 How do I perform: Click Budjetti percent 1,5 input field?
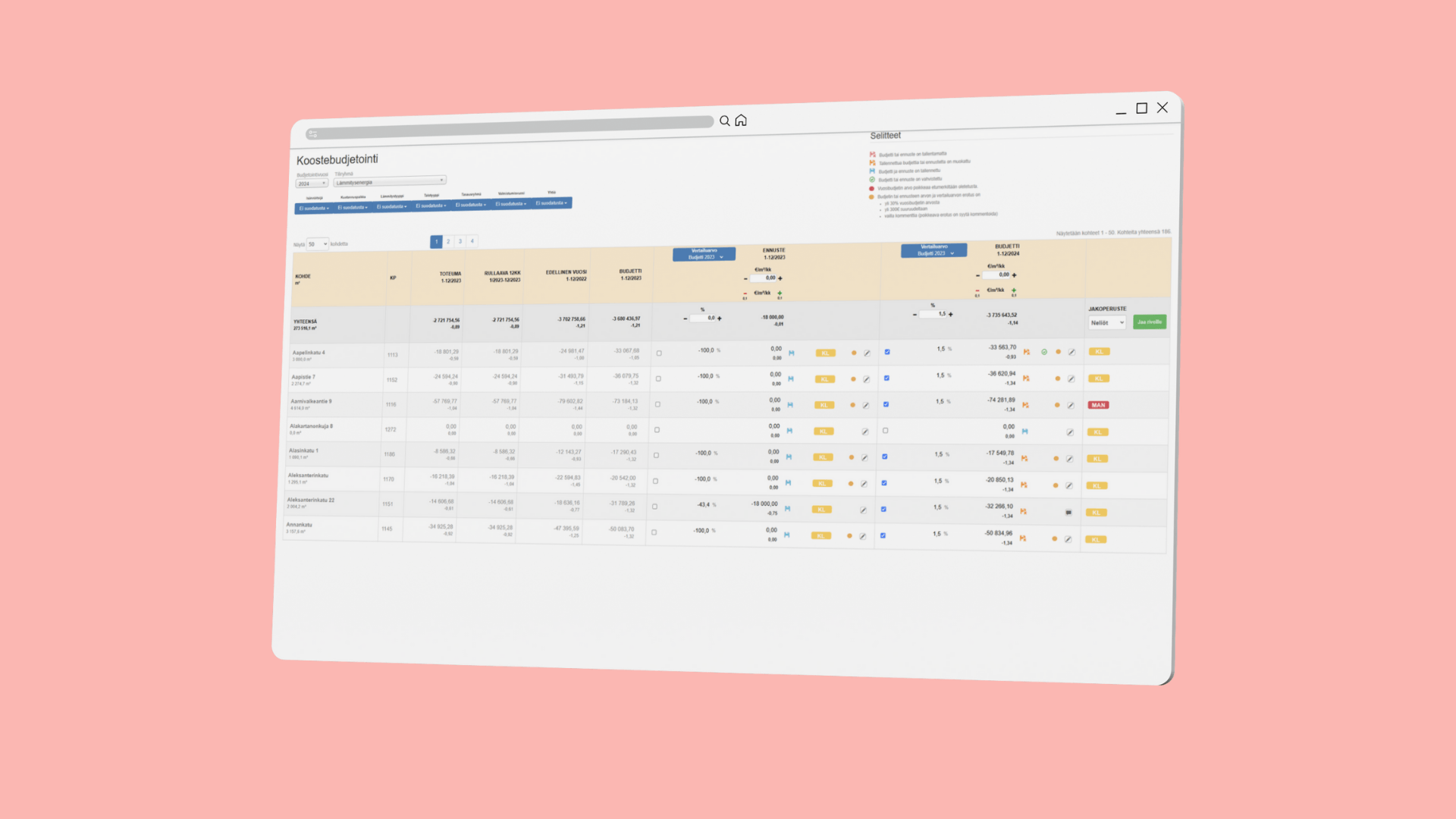(x=933, y=314)
